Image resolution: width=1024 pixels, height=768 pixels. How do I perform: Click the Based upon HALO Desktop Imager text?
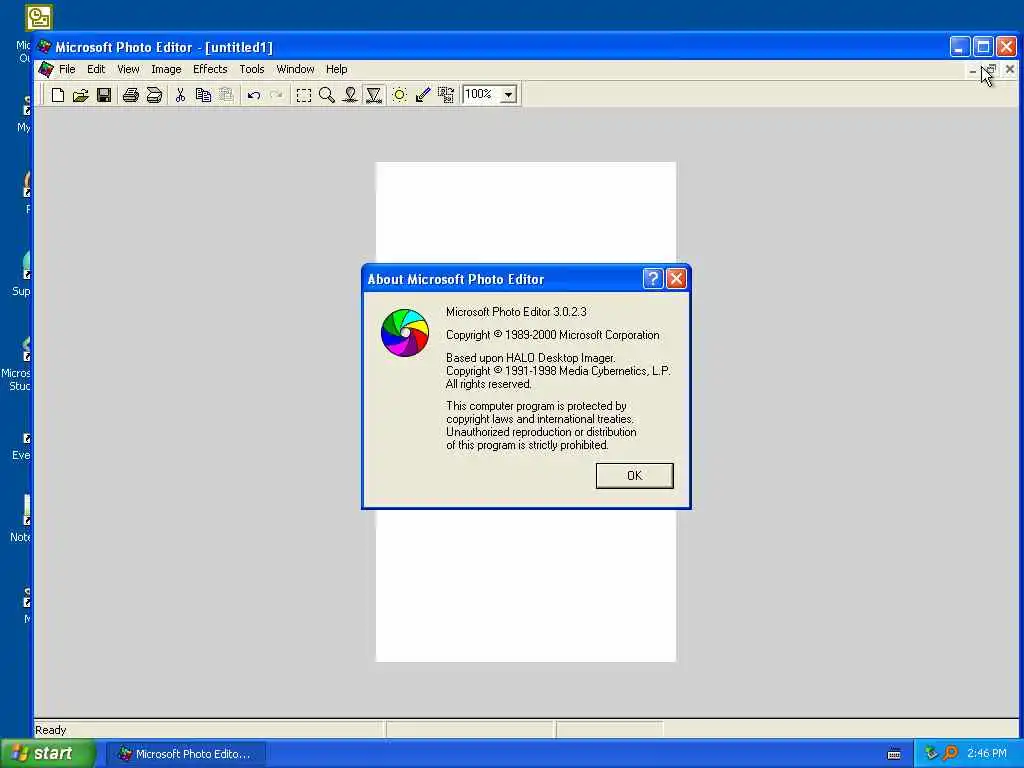(x=530, y=358)
